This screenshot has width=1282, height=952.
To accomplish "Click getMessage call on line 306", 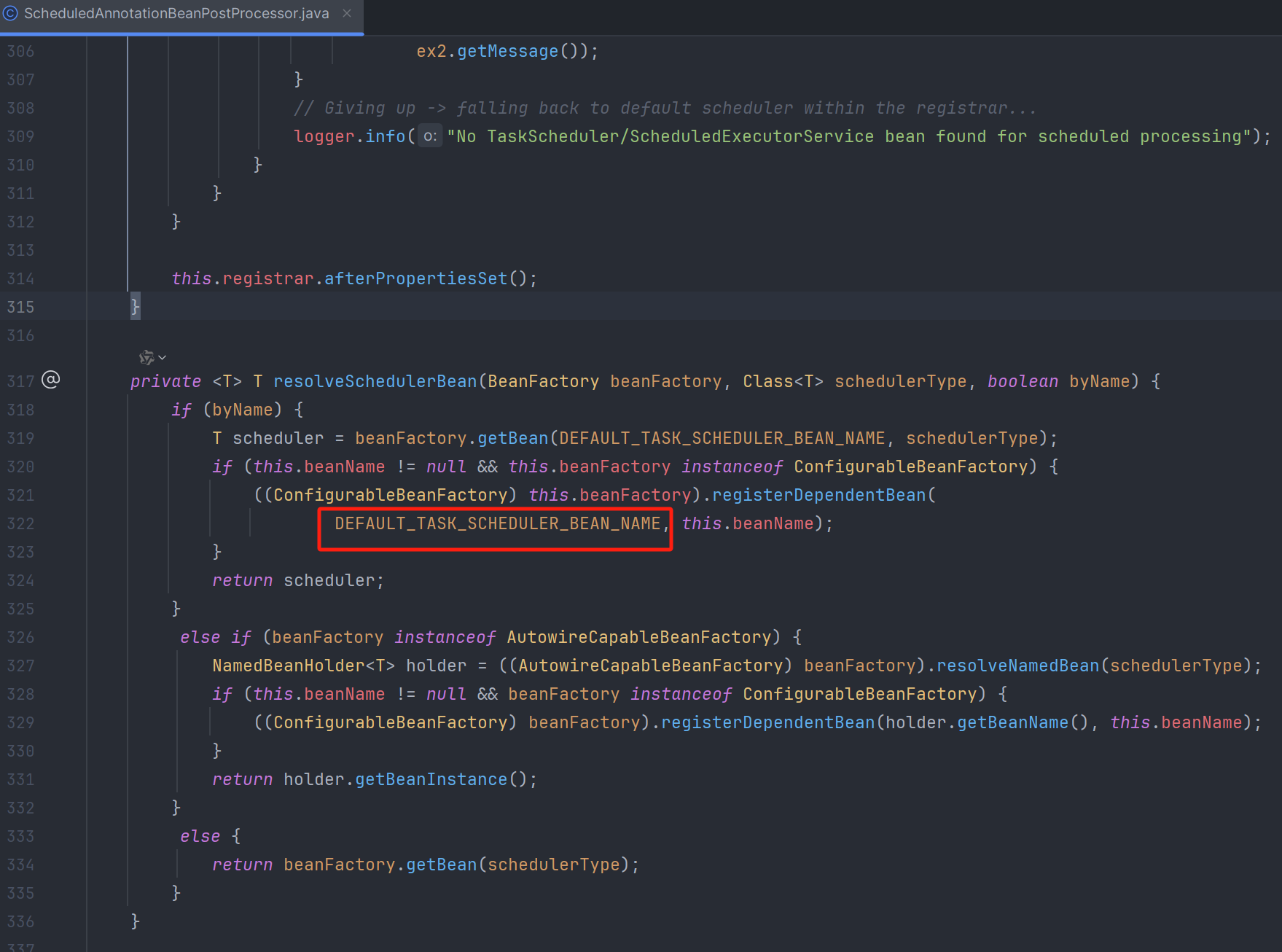I will click(507, 51).
